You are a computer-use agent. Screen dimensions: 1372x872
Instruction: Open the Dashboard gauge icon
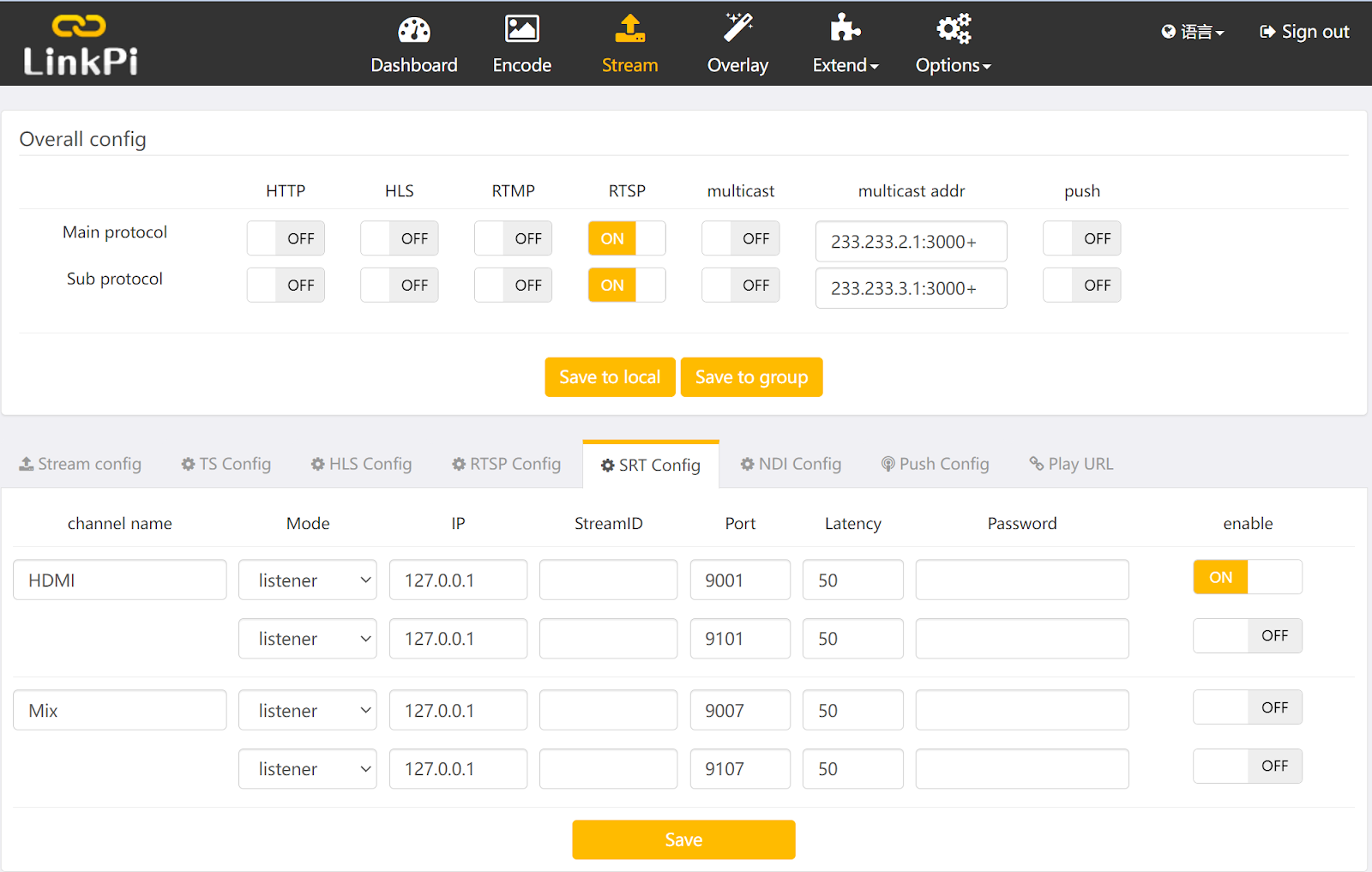[414, 30]
